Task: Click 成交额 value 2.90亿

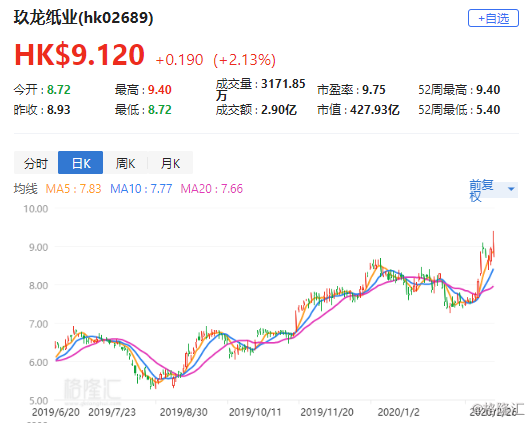Action: (x=279, y=110)
